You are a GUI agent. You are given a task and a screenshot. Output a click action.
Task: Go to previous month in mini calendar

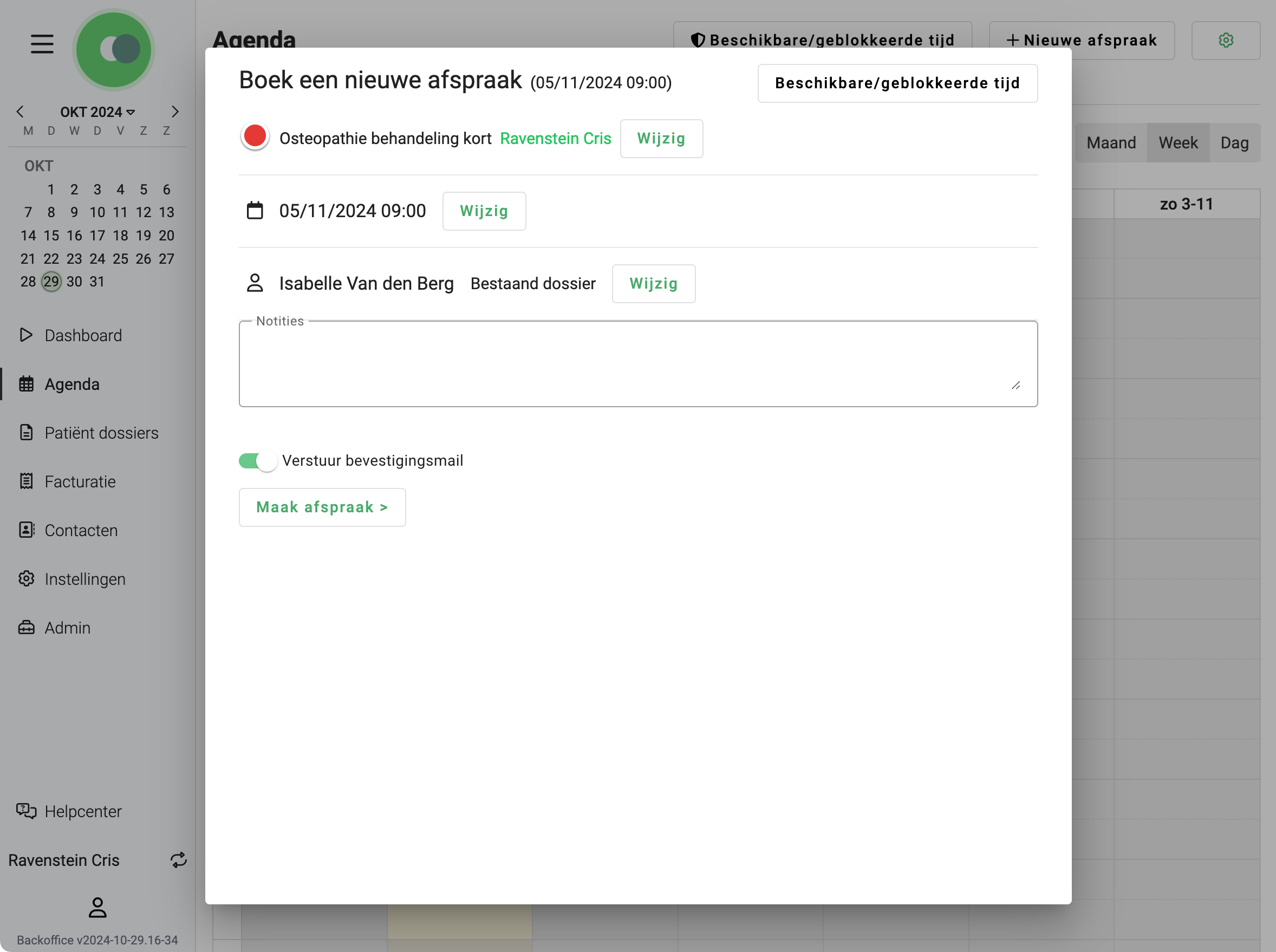[x=20, y=112]
